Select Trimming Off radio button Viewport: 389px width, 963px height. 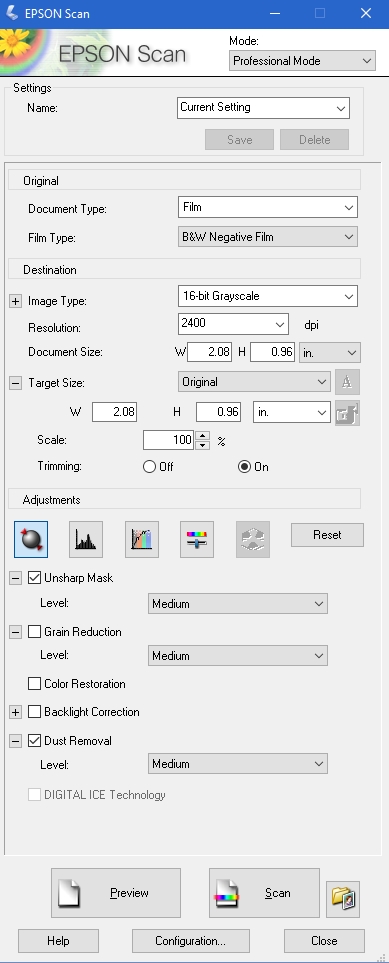149,467
